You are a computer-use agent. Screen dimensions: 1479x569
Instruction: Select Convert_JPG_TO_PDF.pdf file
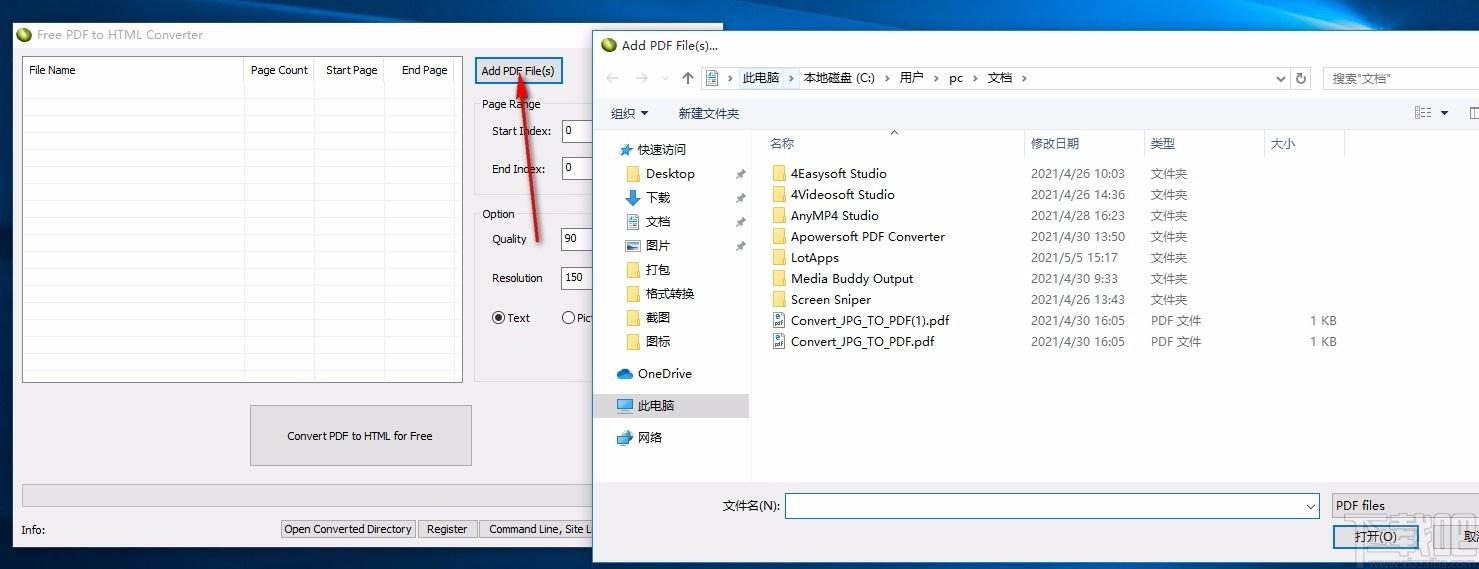(x=862, y=341)
